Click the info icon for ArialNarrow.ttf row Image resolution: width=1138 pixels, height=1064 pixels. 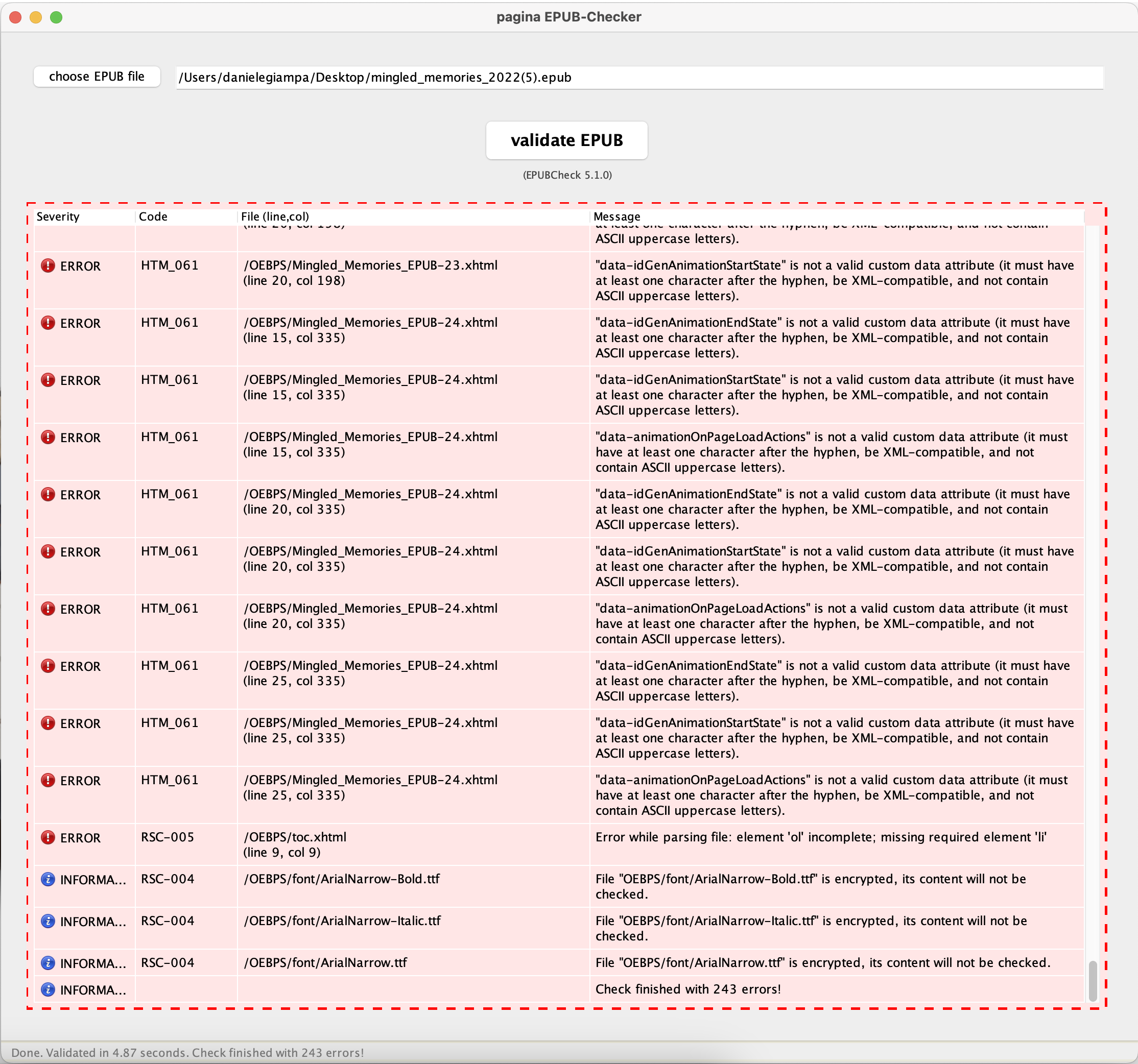[x=48, y=963]
